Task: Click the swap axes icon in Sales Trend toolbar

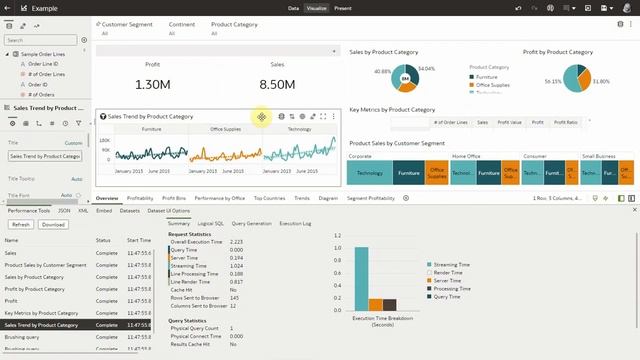Action: (292, 116)
